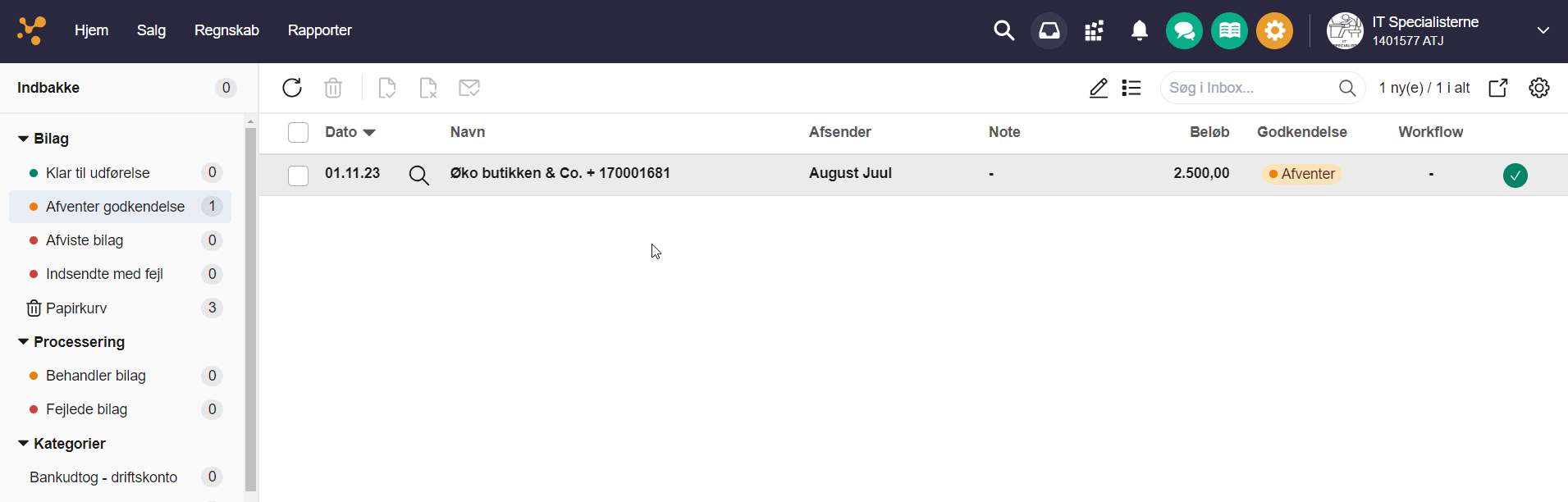Open the Regnskab menu
The image size is (1568, 502).
coord(226,30)
